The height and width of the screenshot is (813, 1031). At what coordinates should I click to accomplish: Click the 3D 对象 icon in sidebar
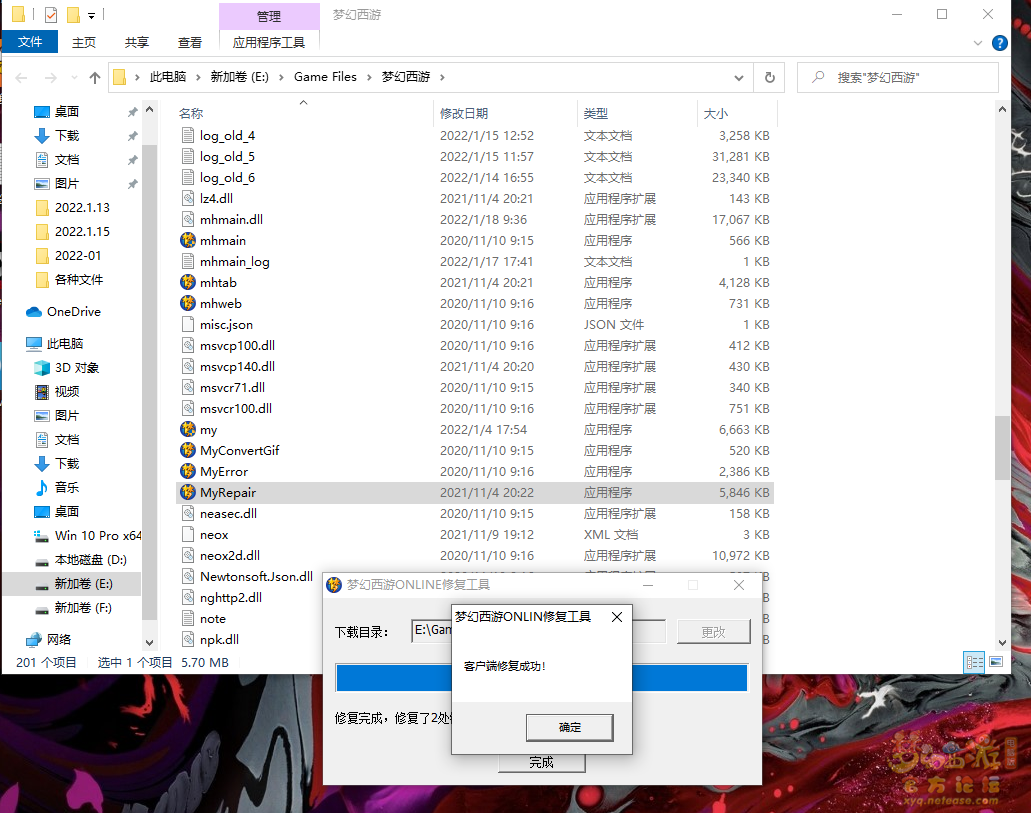coord(41,368)
